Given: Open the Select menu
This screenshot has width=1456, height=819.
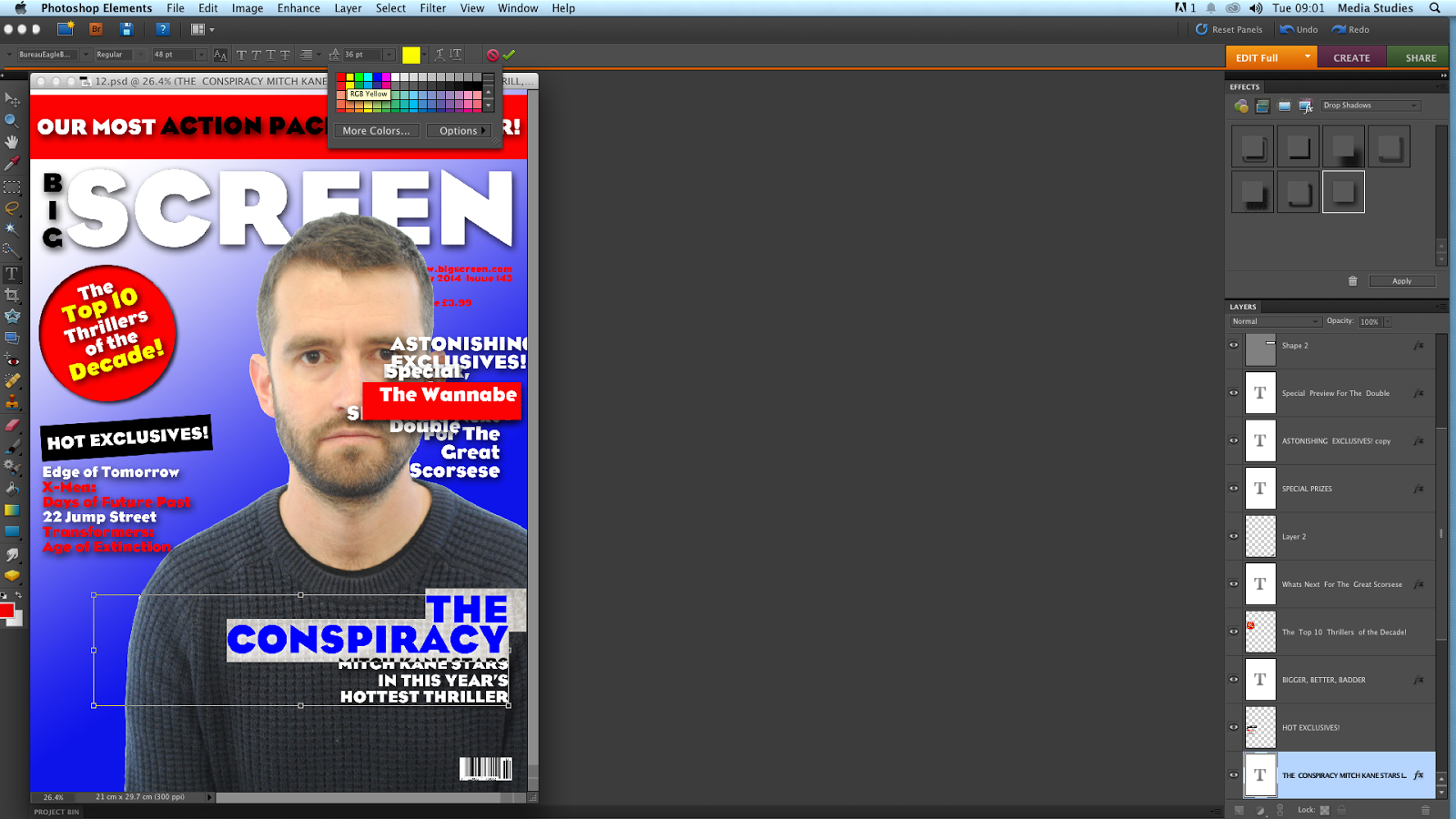Looking at the screenshot, I should (x=390, y=8).
